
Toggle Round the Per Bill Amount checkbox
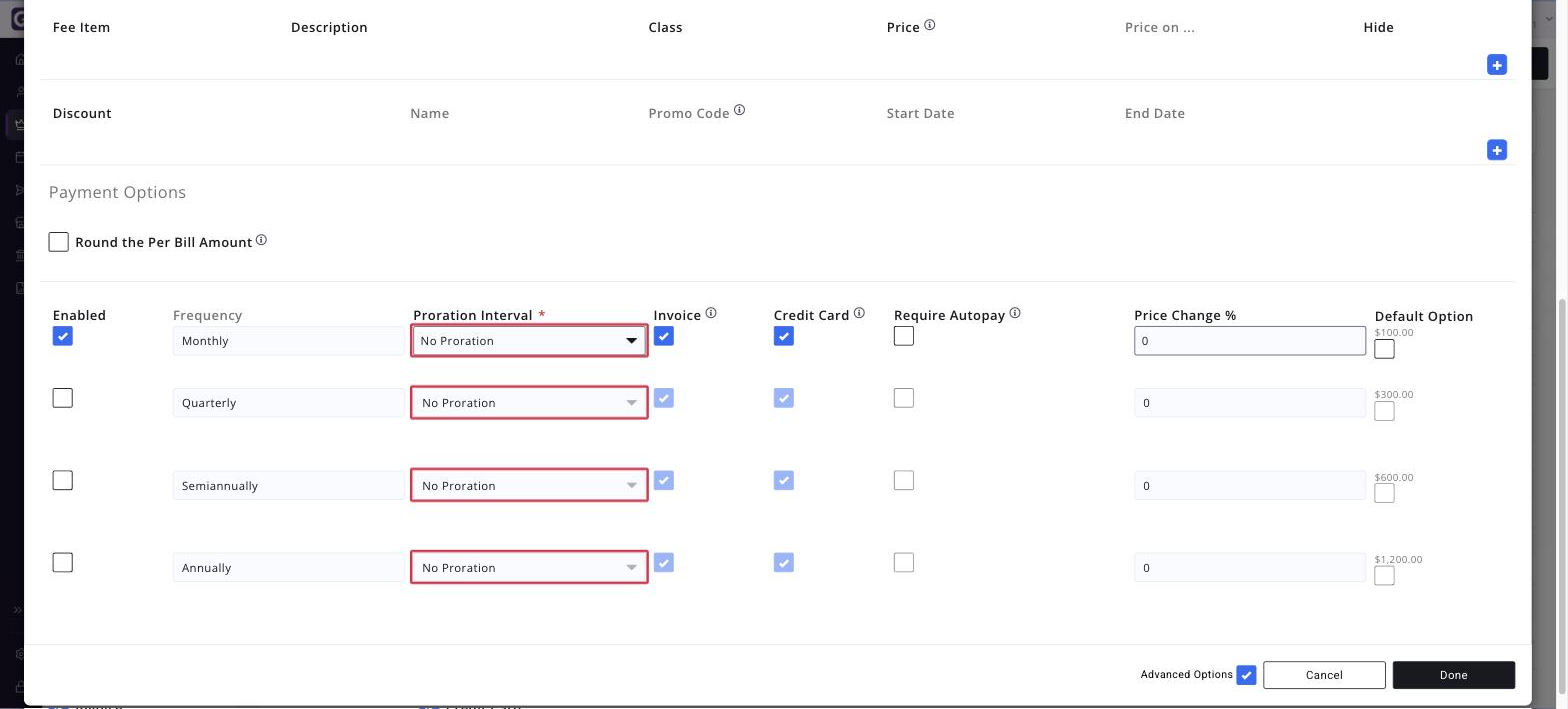click(x=59, y=242)
